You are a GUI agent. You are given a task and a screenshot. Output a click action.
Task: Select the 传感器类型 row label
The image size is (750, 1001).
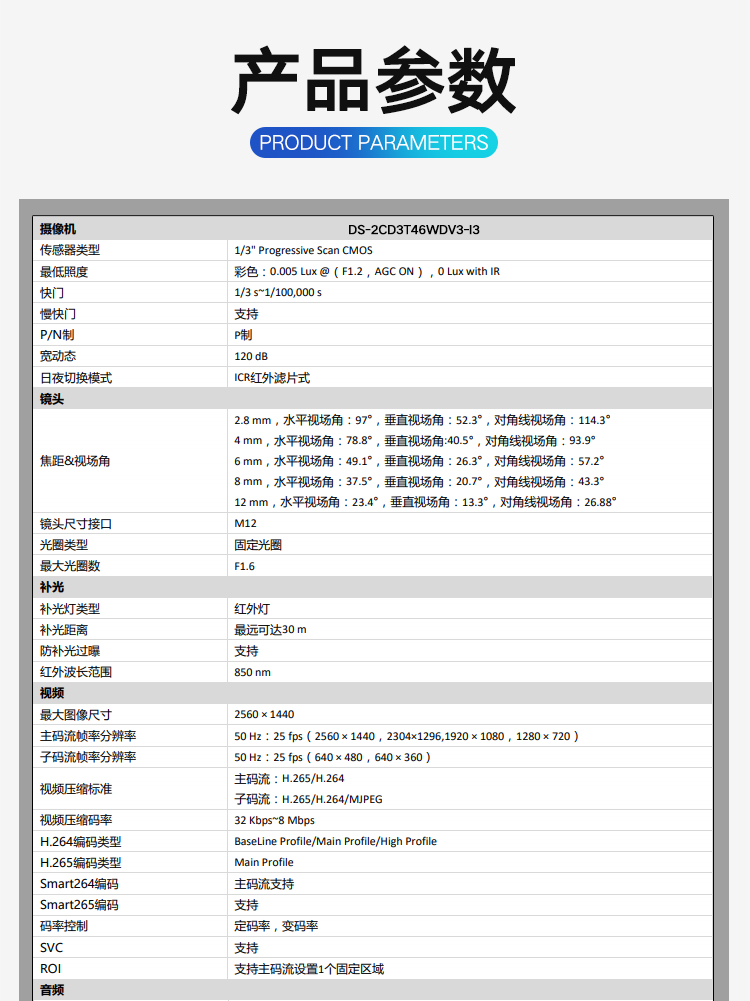tap(70, 250)
